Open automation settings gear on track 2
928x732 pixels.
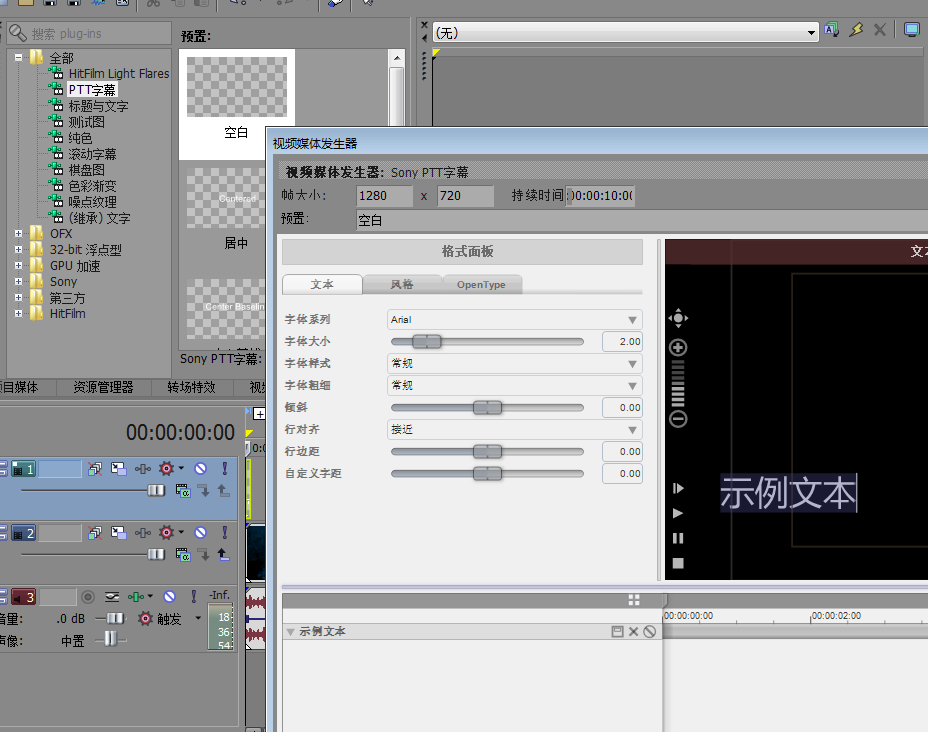[x=166, y=533]
